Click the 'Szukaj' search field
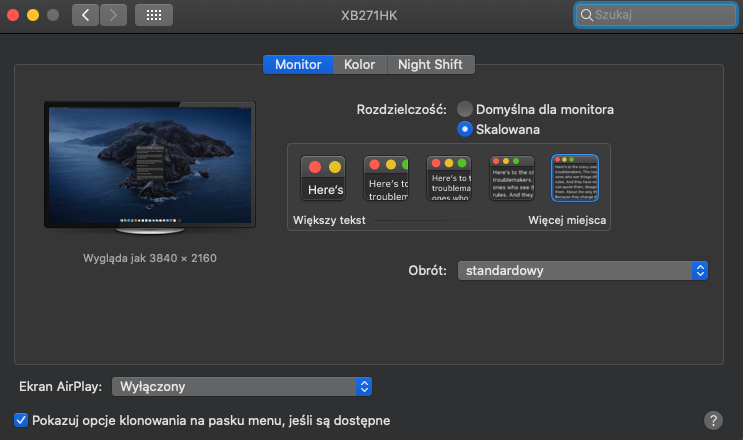The height and width of the screenshot is (440, 743). pos(655,15)
